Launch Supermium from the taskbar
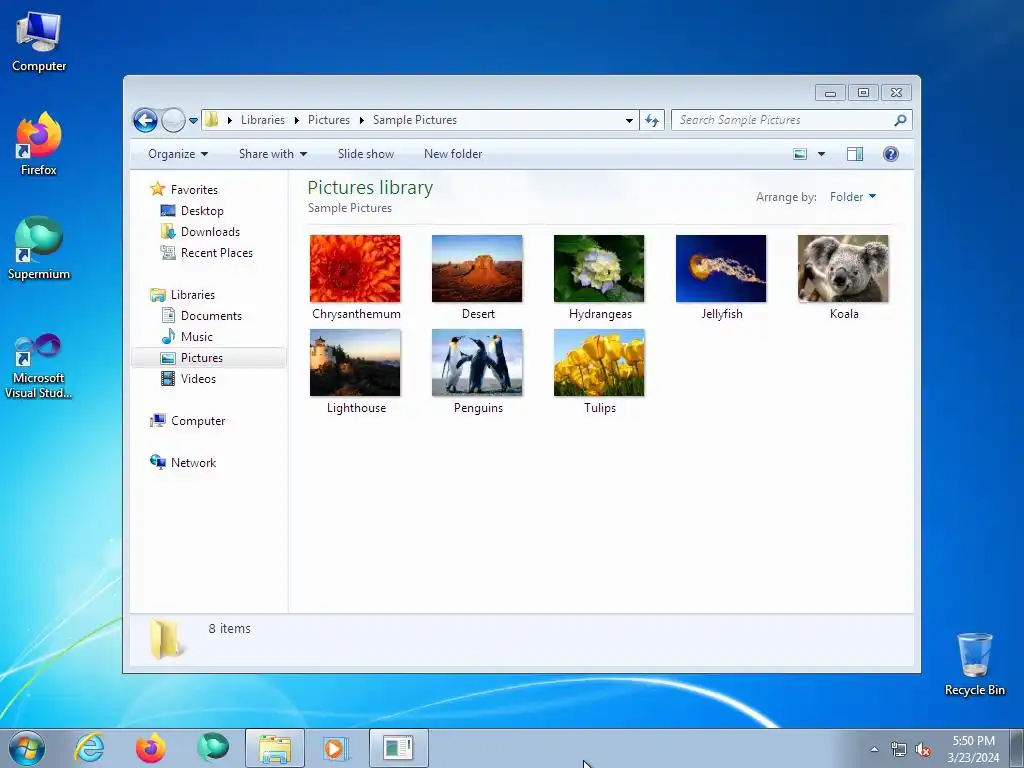The width and height of the screenshot is (1024, 768). point(213,748)
